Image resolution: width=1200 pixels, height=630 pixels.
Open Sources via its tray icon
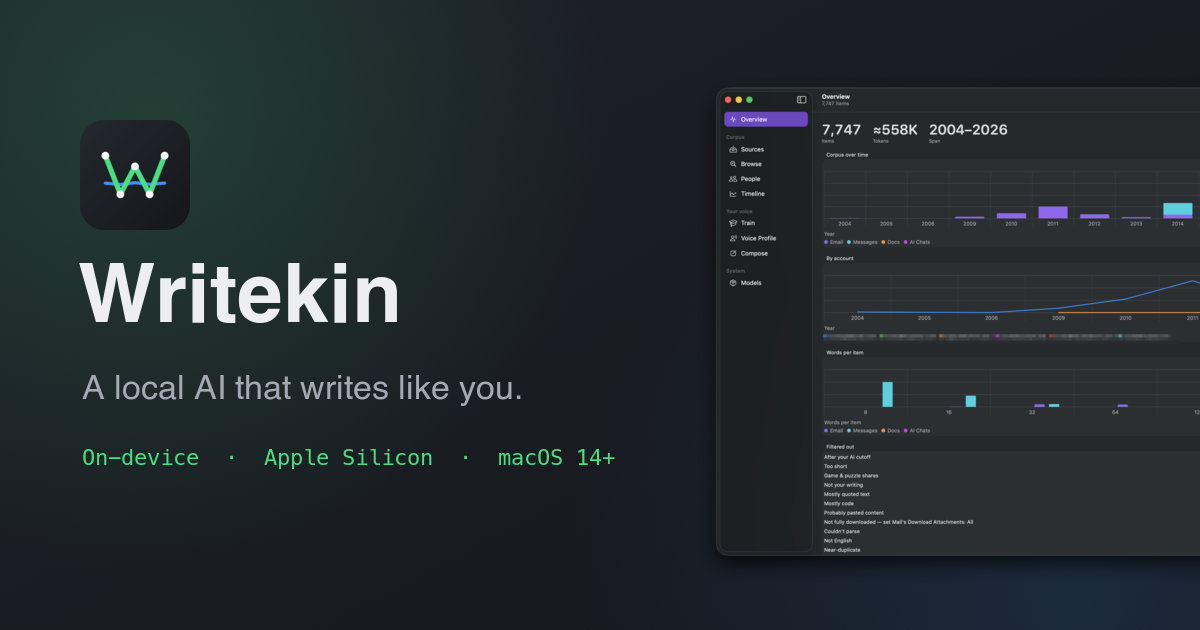click(733, 149)
